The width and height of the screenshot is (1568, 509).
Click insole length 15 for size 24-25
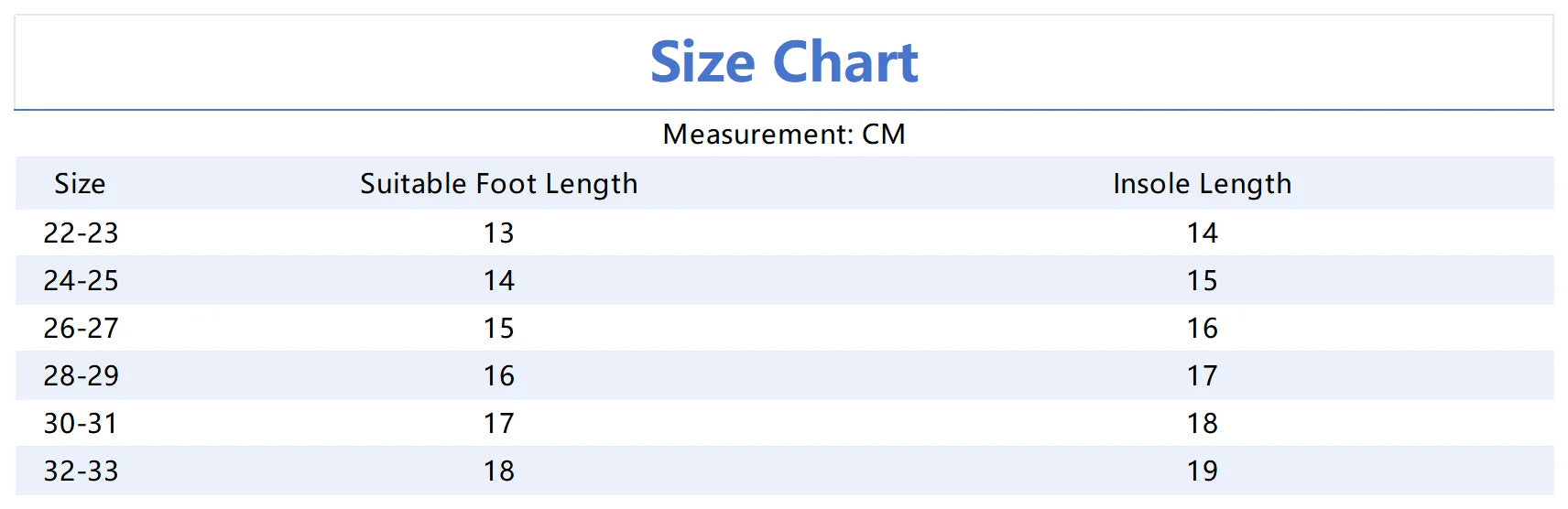coord(1202,280)
